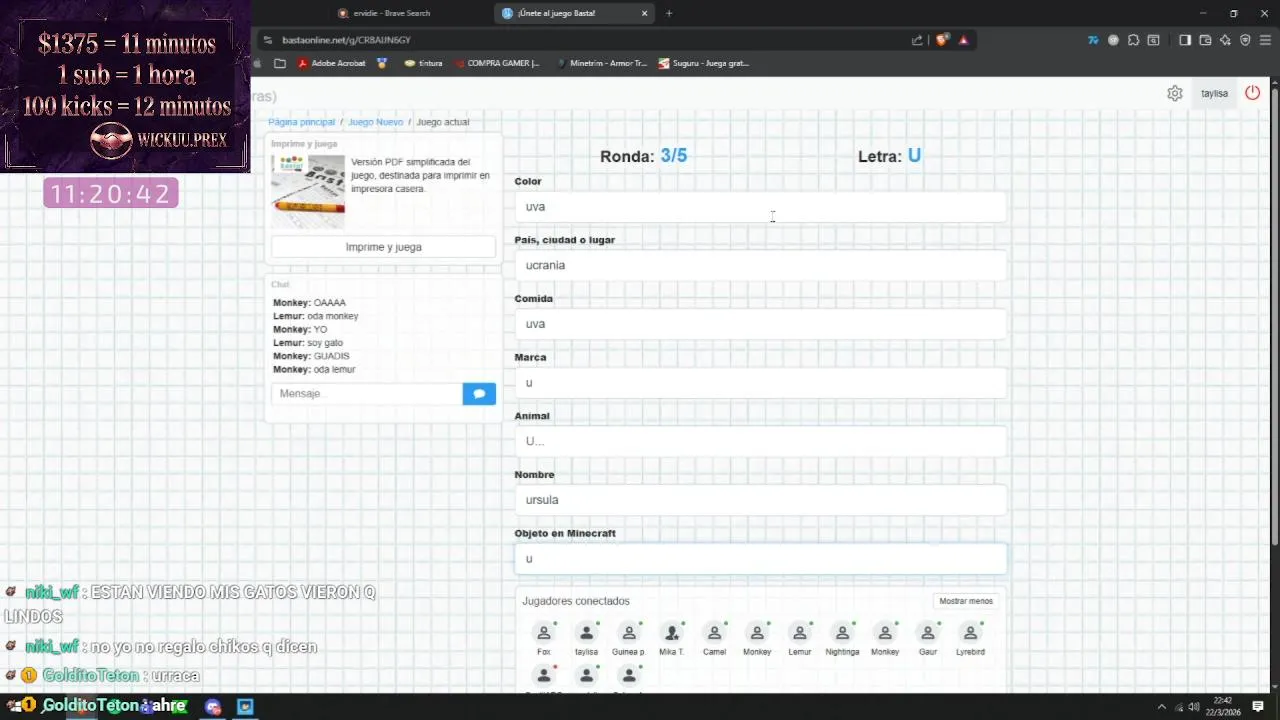Click Mostrar menos players button
The image size is (1280, 720).
click(966, 601)
